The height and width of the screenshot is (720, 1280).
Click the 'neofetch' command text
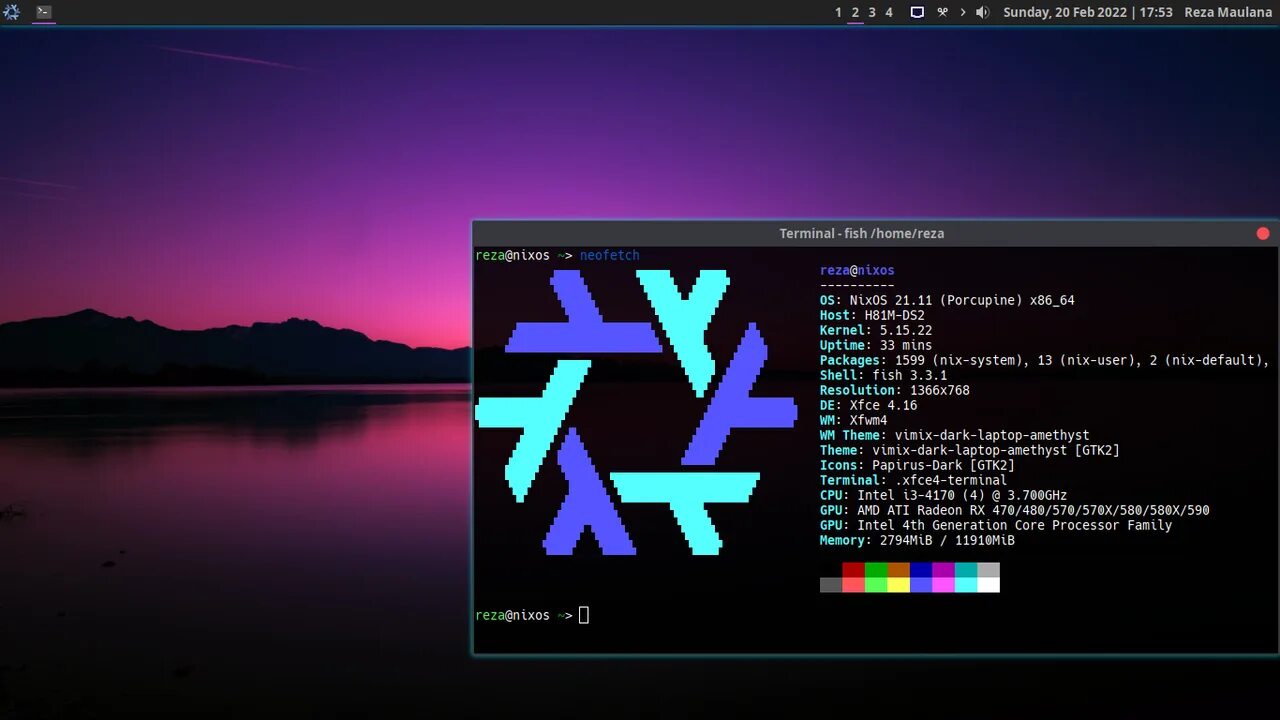609,255
